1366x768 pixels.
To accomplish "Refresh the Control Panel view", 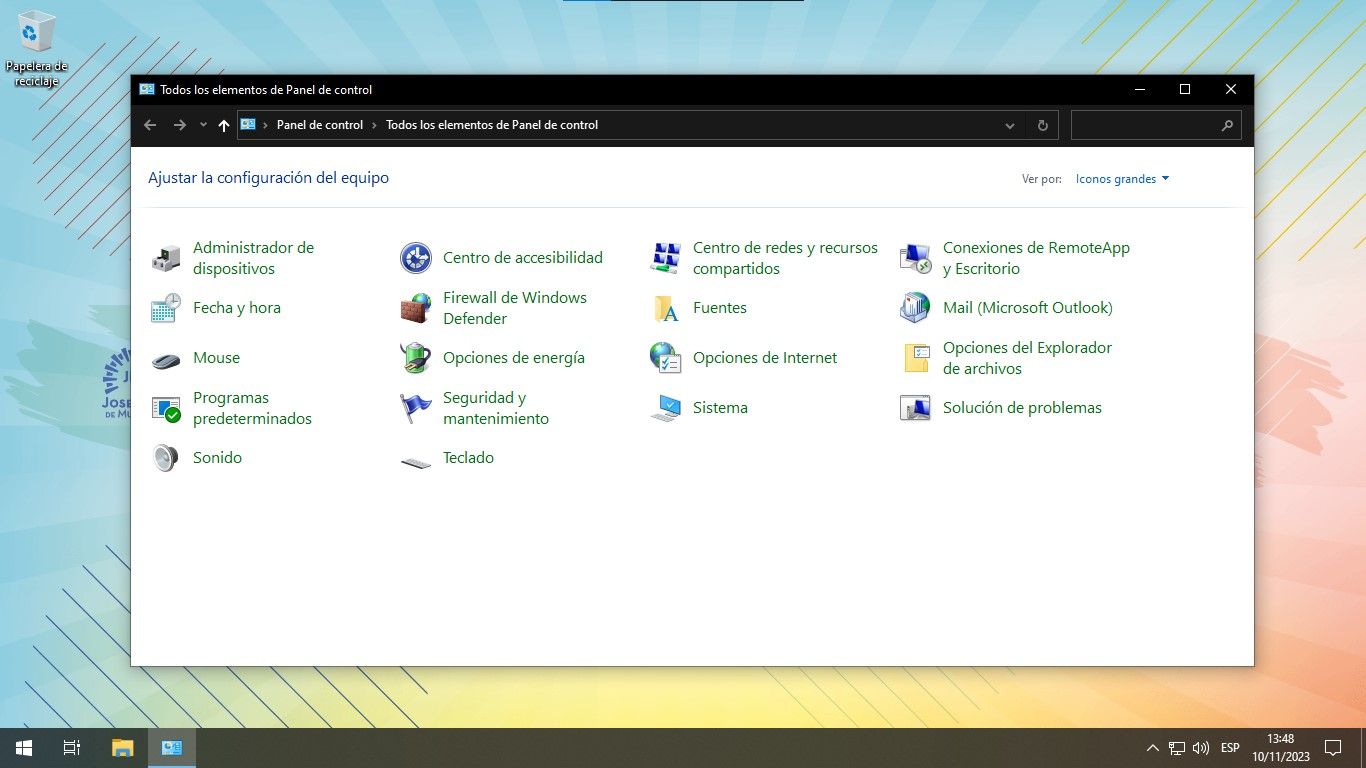I will [1042, 125].
